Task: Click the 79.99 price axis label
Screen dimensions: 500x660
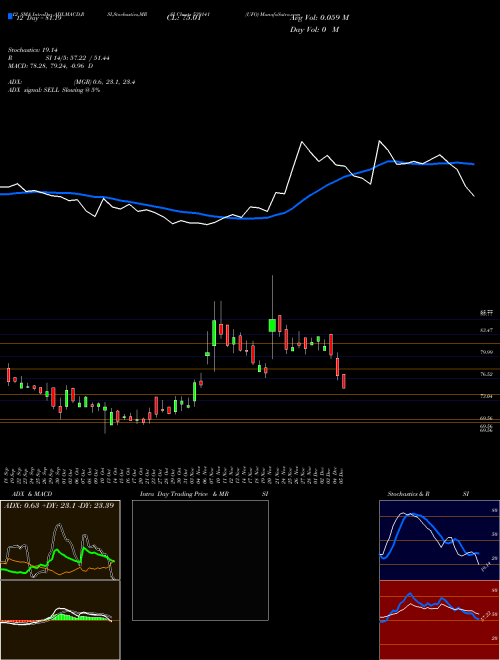Action: click(x=486, y=352)
